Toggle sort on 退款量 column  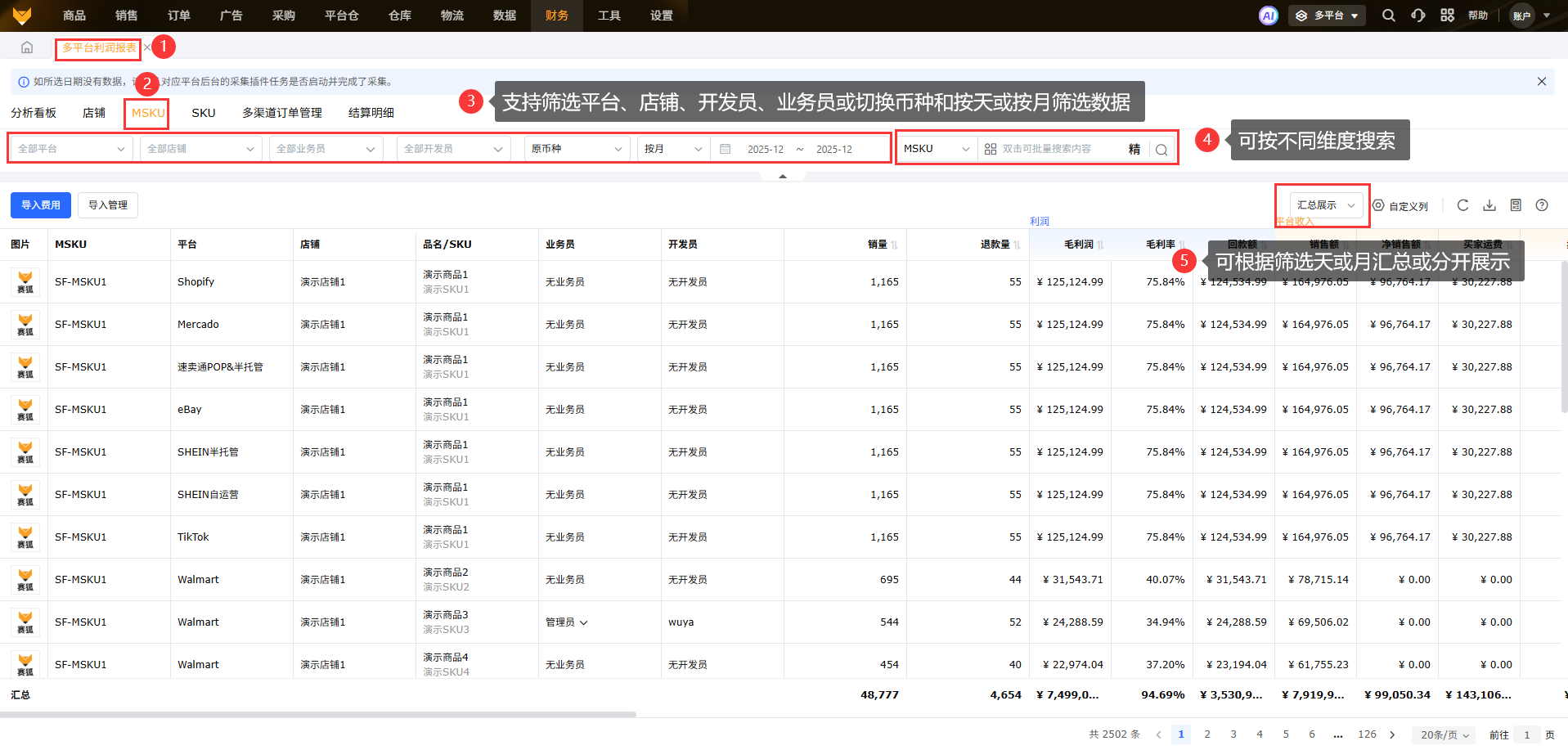pos(1017,245)
